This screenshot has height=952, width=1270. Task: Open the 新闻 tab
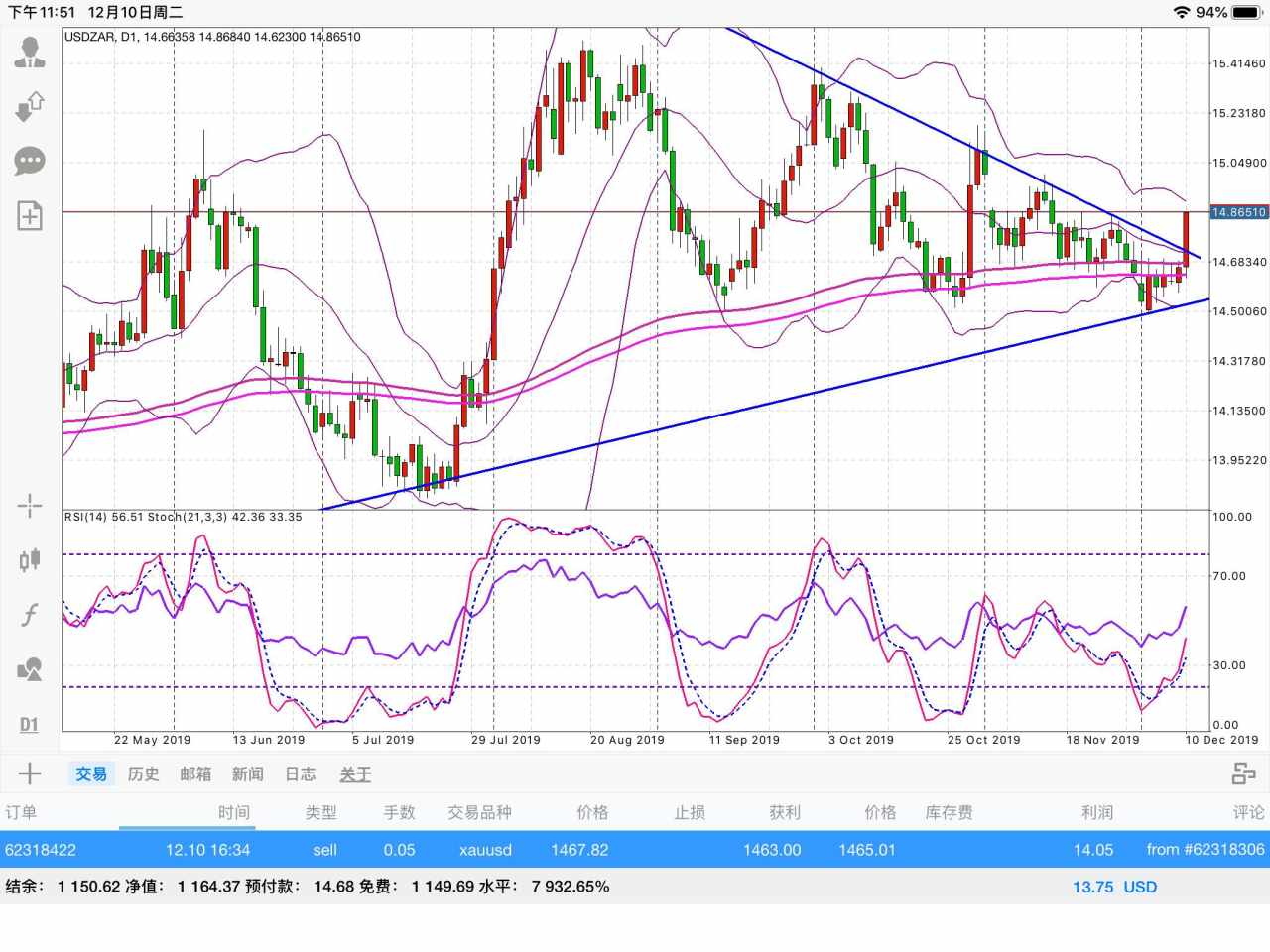click(x=248, y=773)
